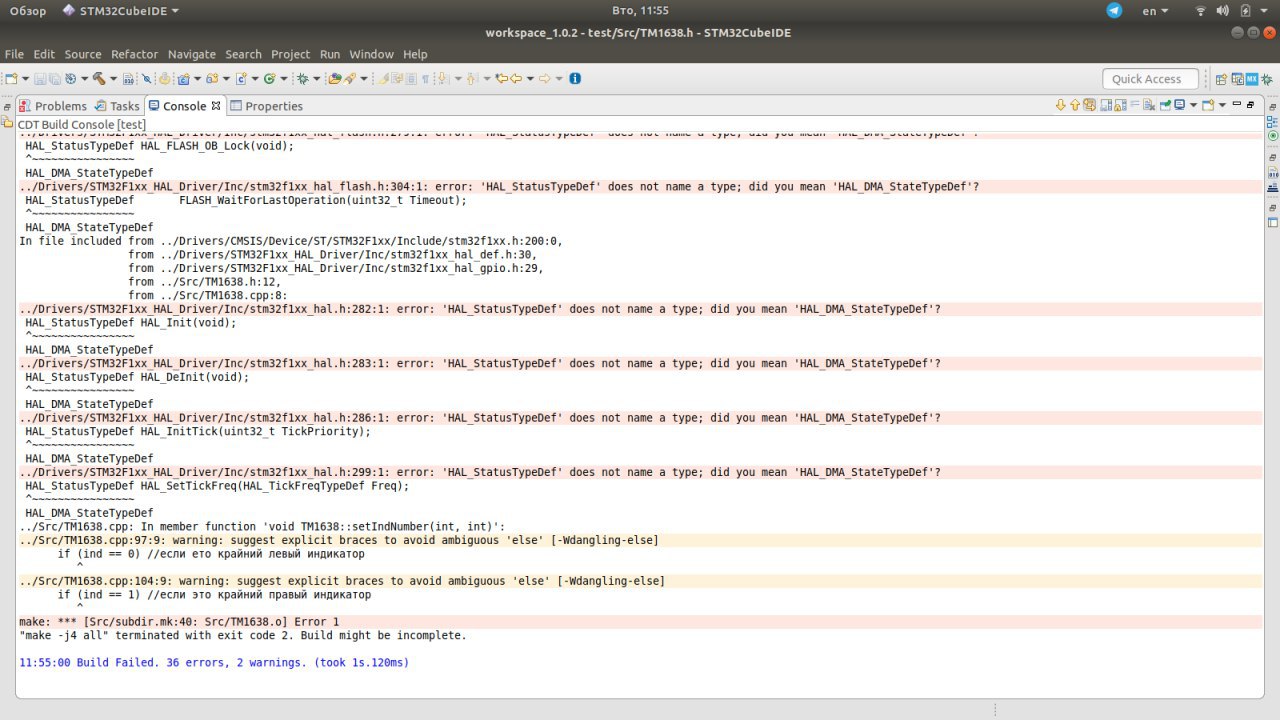Open the Project menu
The image size is (1280, 720).
(290, 54)
